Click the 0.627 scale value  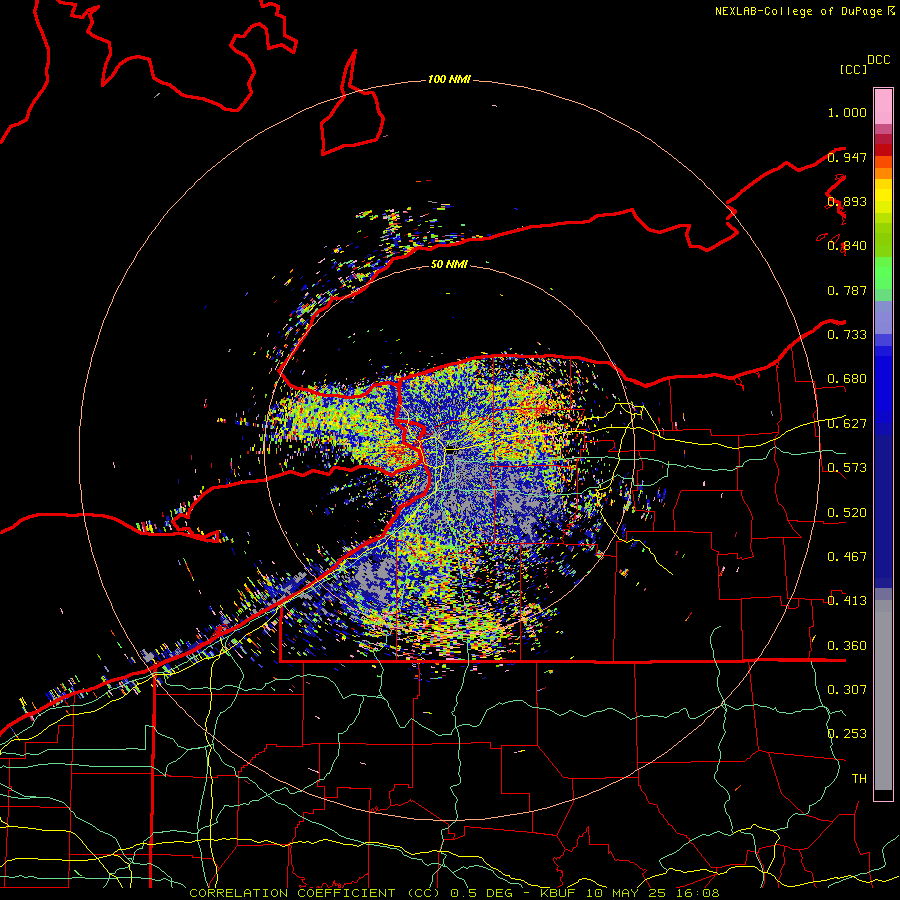(847, 424)
